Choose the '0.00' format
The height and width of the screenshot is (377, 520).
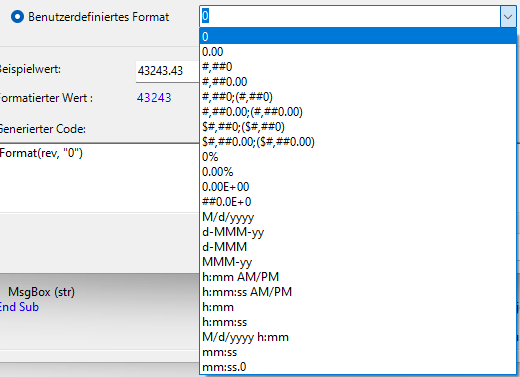[x=358, y=52]
